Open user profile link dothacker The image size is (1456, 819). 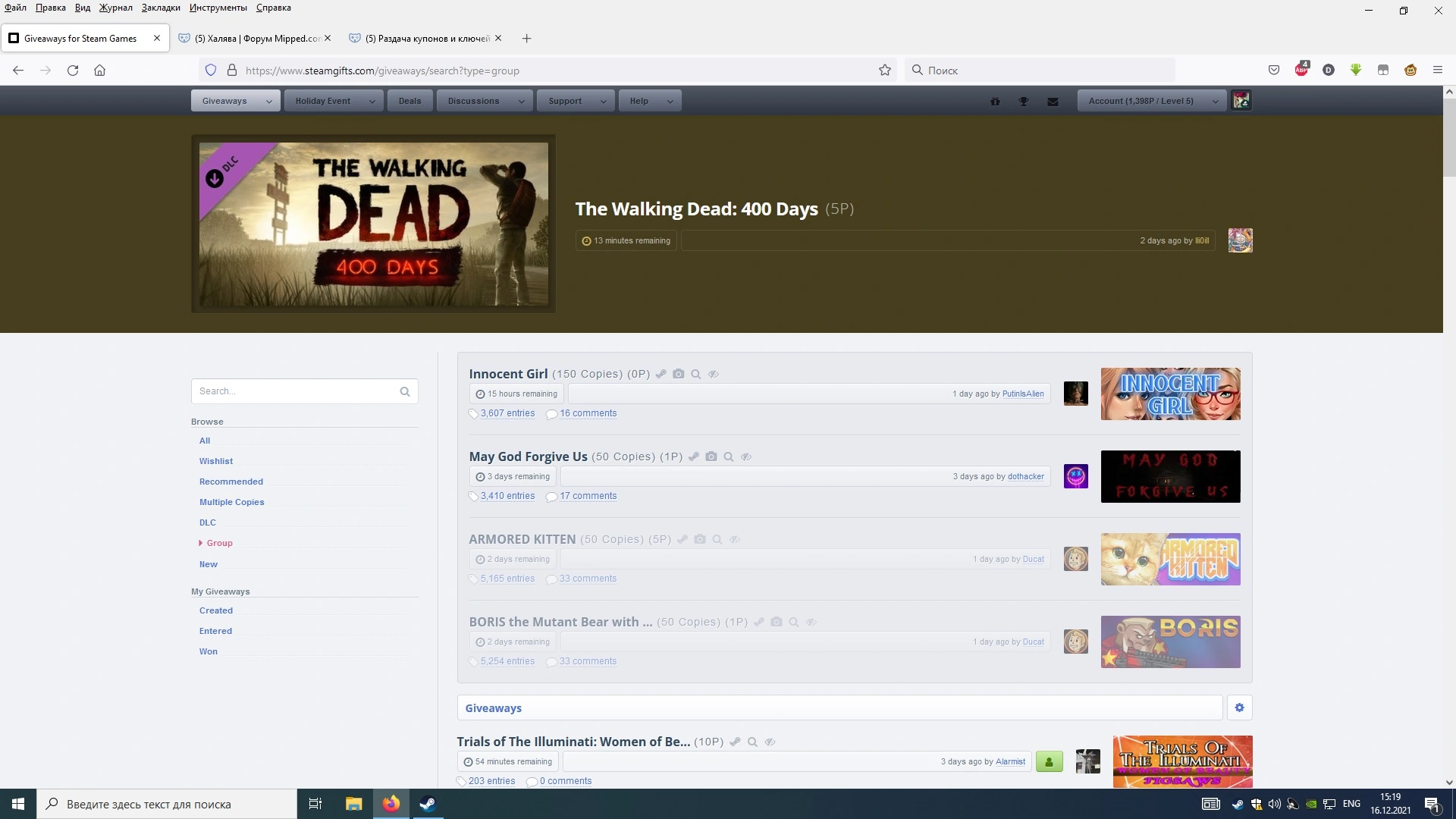1026,476
